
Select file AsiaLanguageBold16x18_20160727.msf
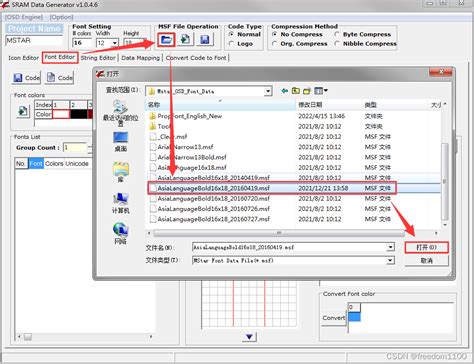point(210,219)
